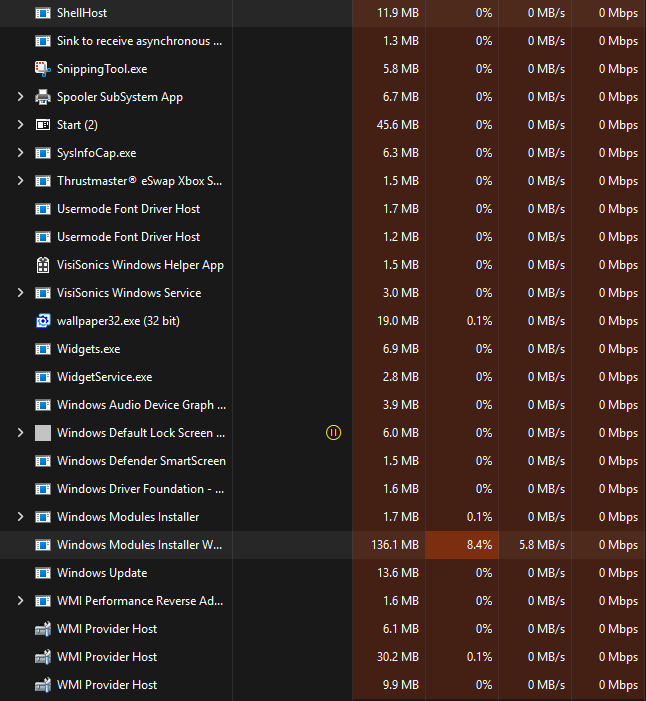The image size is (646, 701).
Task: Click the 13.6 MB memory value for Windows Update
Action: click(398, 573)
